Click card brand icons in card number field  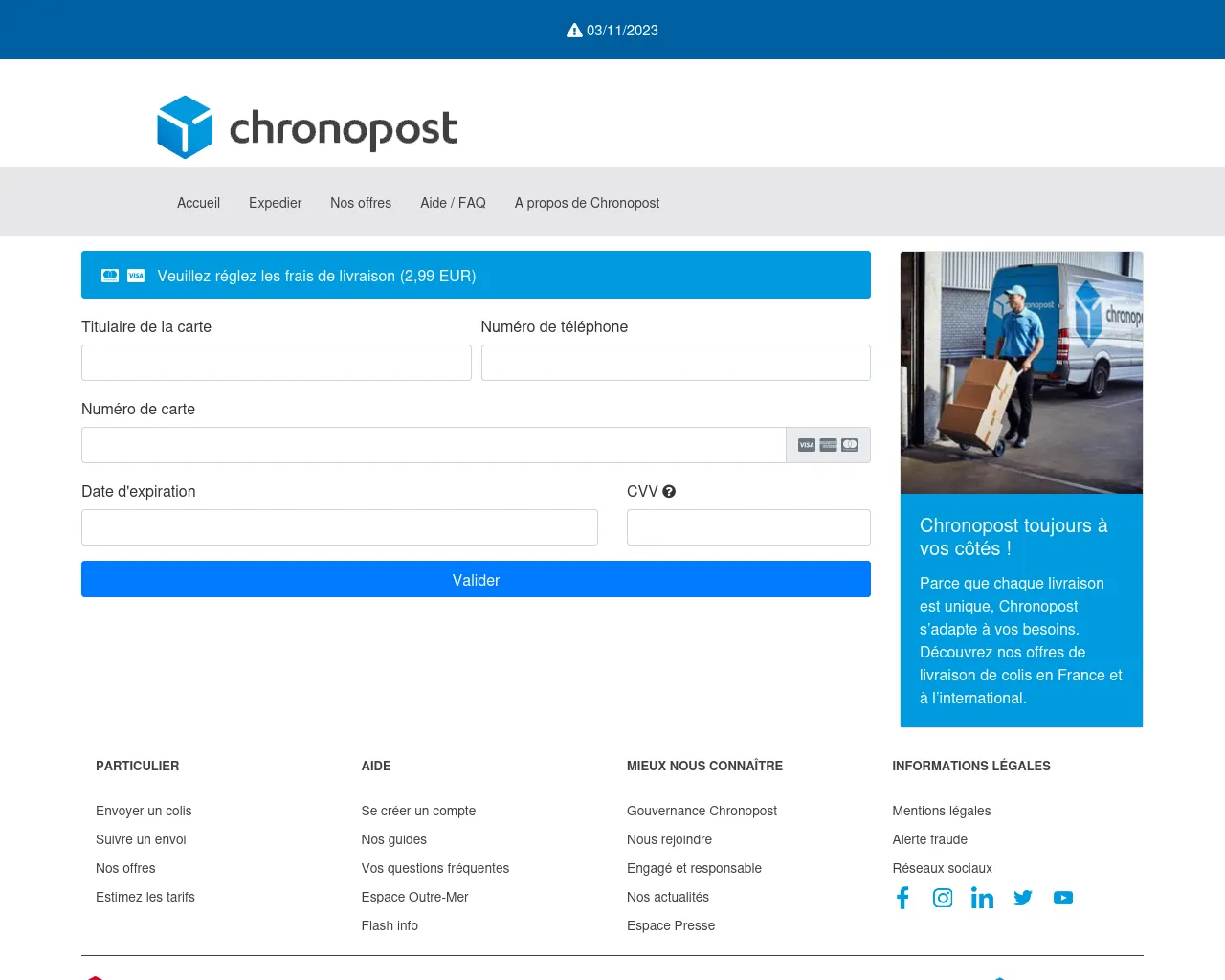point(828,445)
